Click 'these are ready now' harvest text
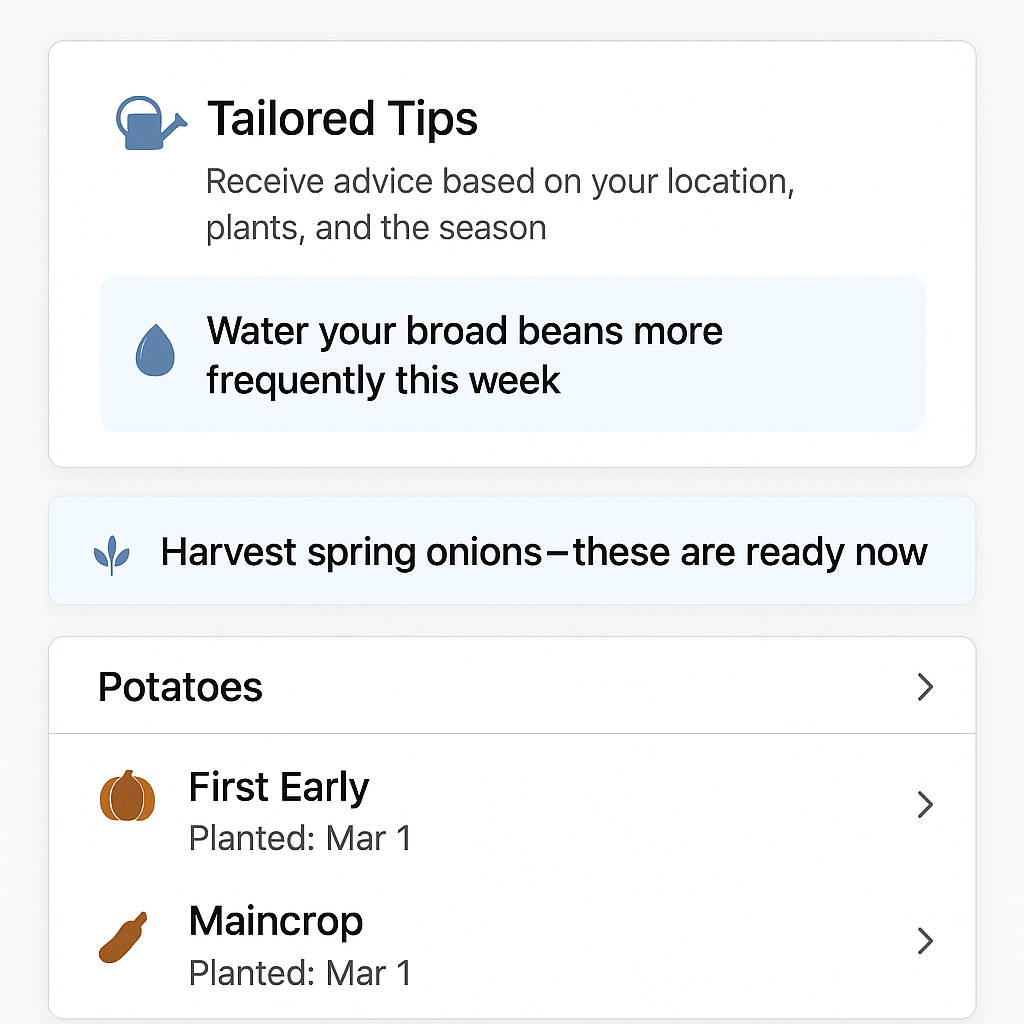Image resolution: width=1024 pixels, height=1024 pixels. click(x=750, y=552)
